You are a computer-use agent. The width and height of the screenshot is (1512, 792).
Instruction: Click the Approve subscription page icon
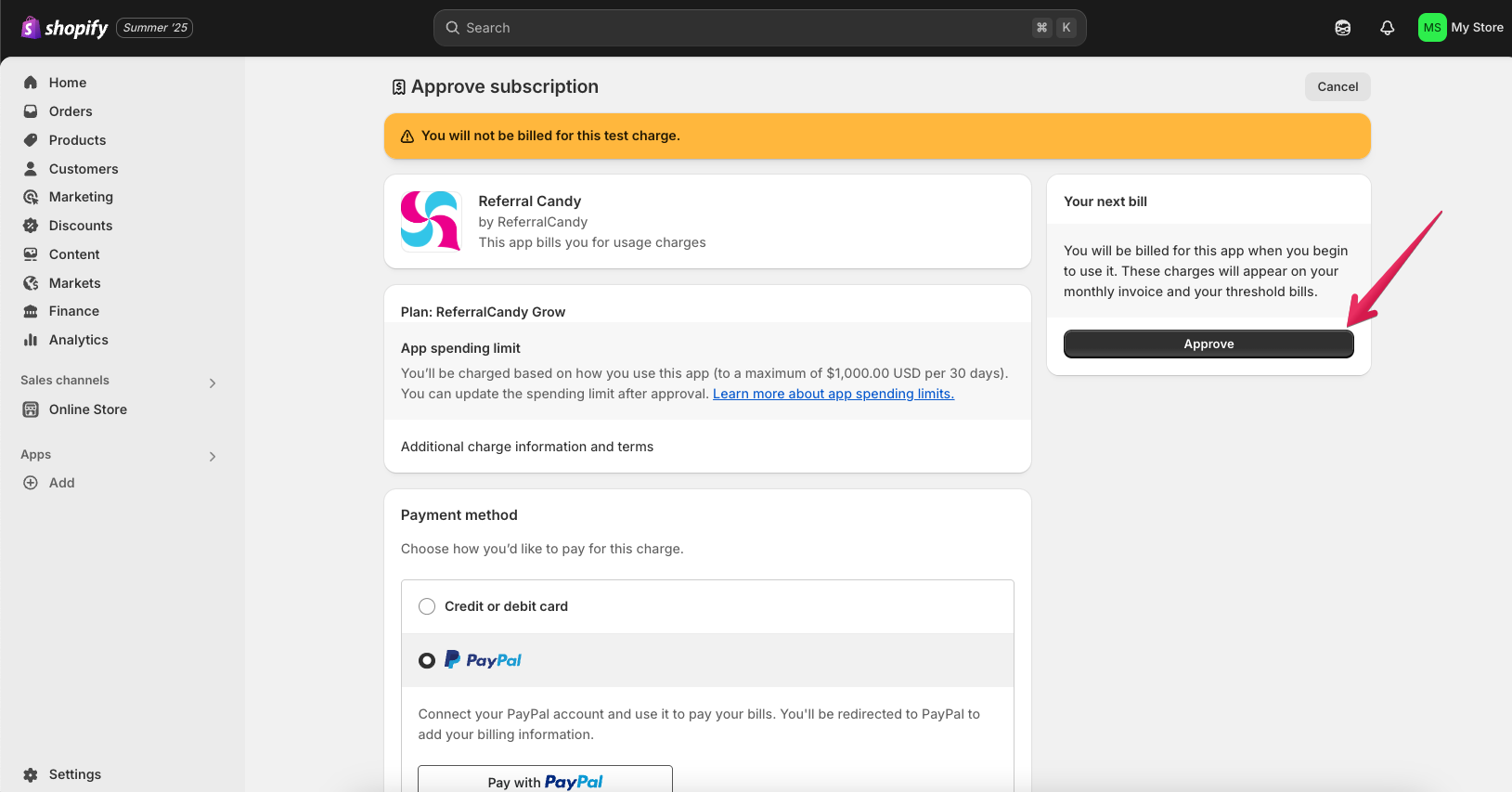click(x=399, y=87)
